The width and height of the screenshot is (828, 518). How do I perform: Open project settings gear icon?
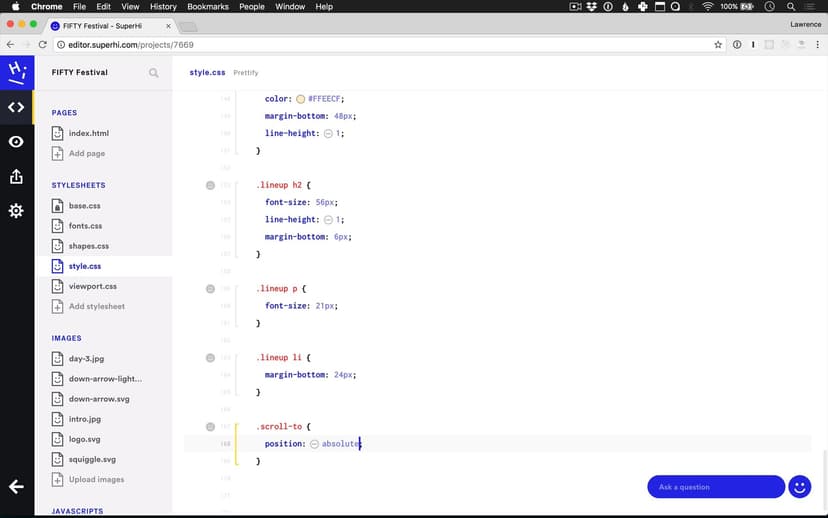tap(16, 211)
